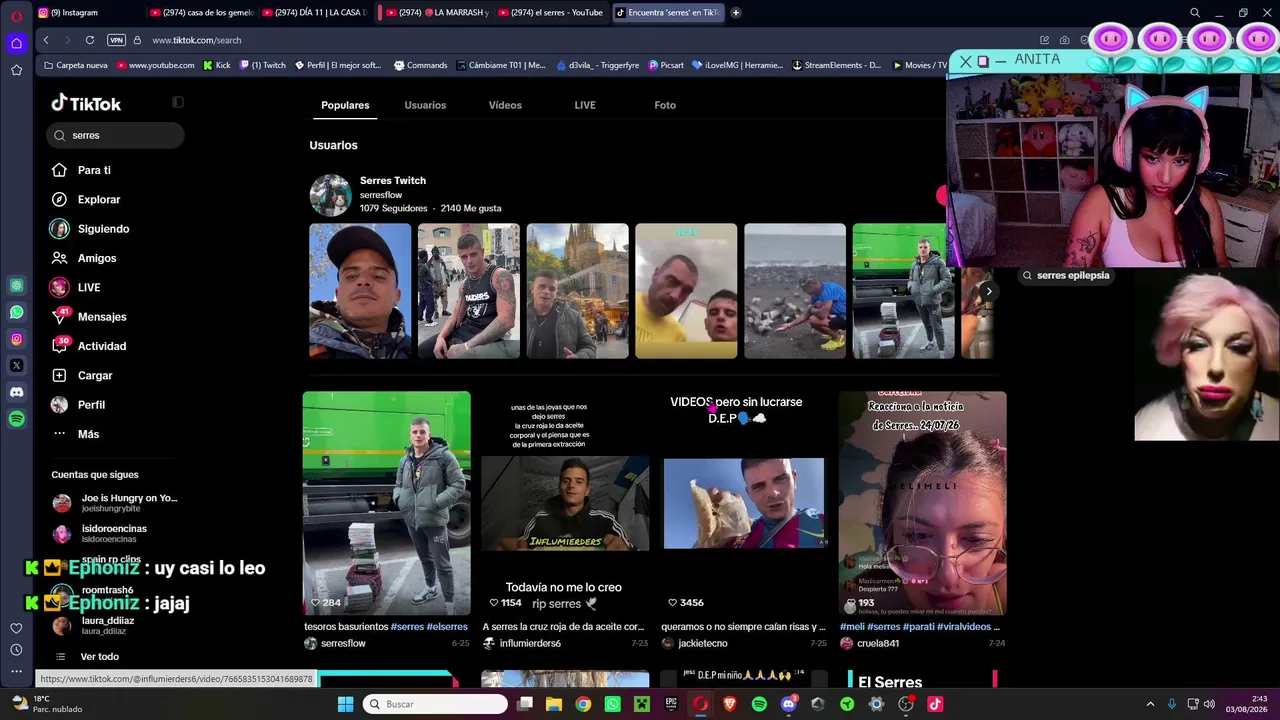Open the Twitch bookmark
The height and width of the screenshot is (720, 1280).
[262, 65]
